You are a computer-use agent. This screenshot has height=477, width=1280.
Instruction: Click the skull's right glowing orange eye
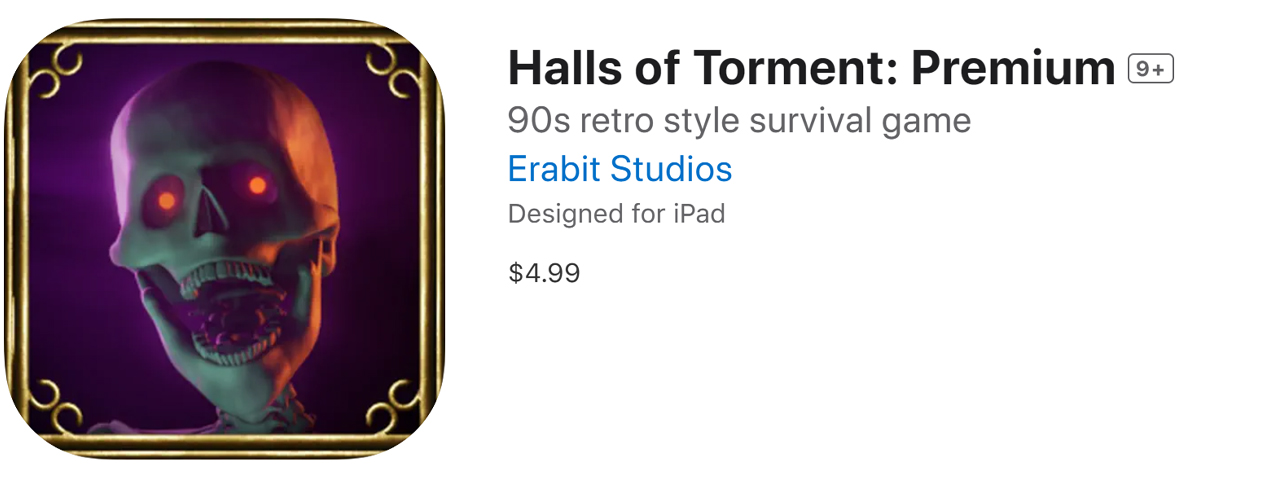coord(257,185)
